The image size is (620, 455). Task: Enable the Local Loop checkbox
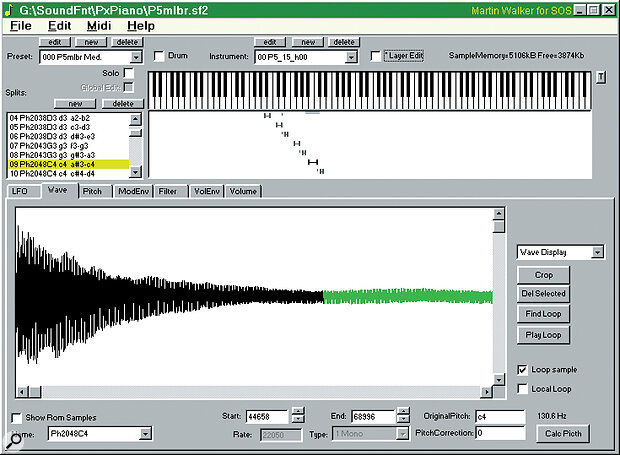(x=524, y=387)
